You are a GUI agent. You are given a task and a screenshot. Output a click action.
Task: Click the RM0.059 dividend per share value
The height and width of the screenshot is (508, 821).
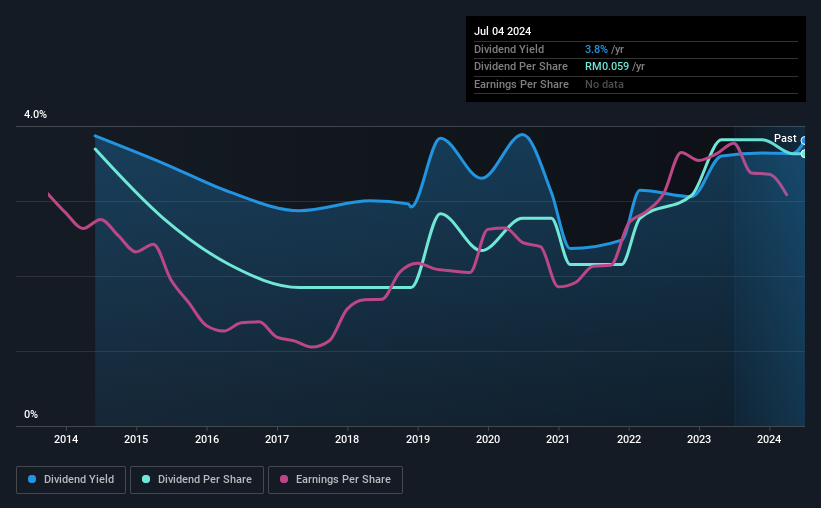coord(607,67)
